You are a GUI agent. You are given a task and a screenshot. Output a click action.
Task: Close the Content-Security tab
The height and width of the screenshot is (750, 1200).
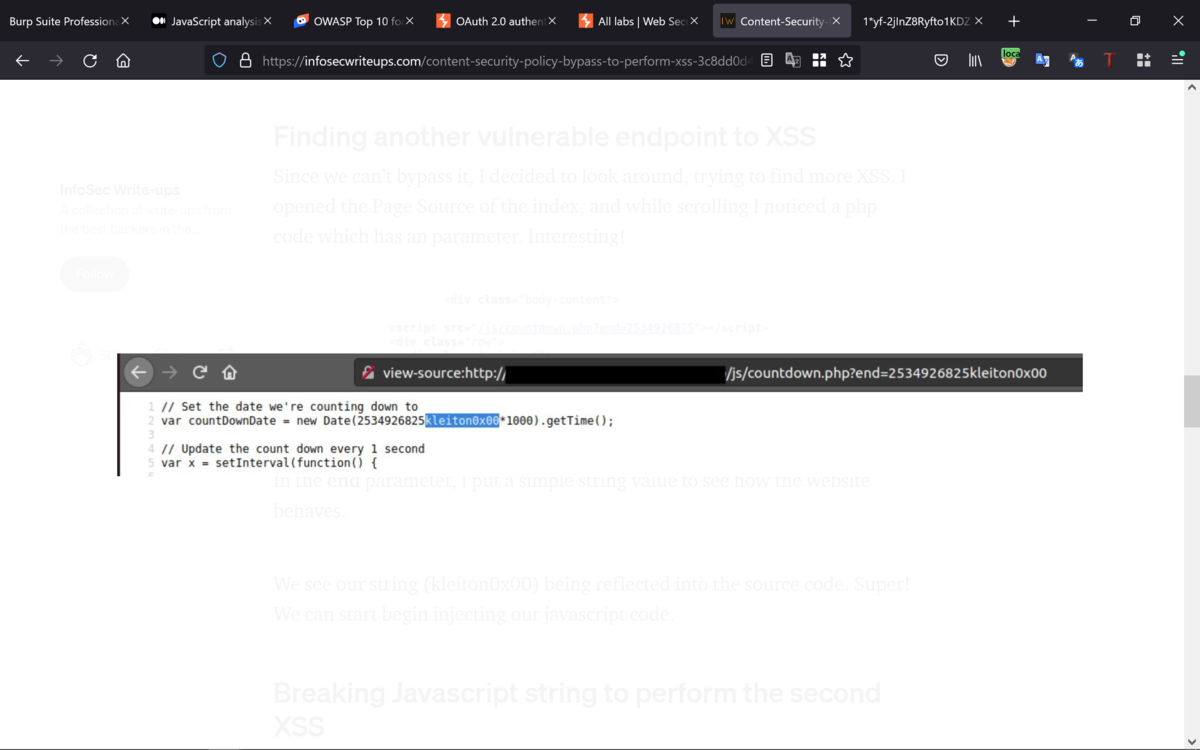tap(837, 21)
